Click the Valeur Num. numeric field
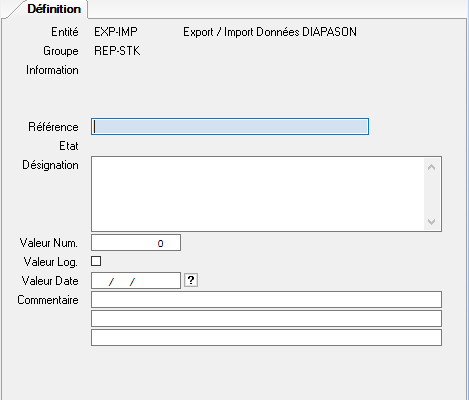Viewport: 469px width, 400px height. [136, 243]
